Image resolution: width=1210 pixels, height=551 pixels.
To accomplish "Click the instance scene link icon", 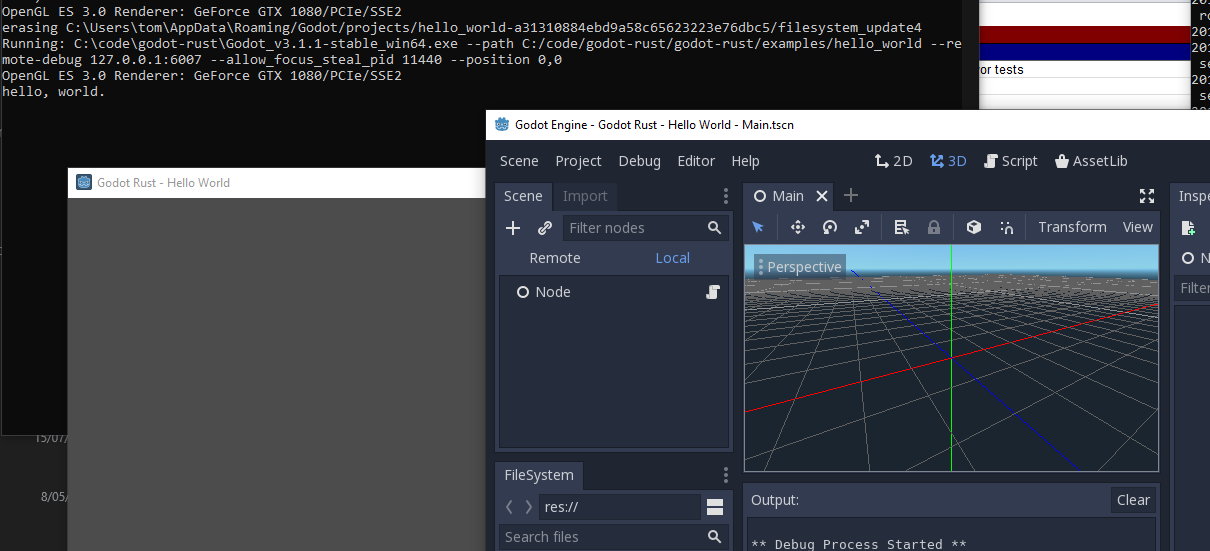I will pyautogui.click(x=545, y=228).
